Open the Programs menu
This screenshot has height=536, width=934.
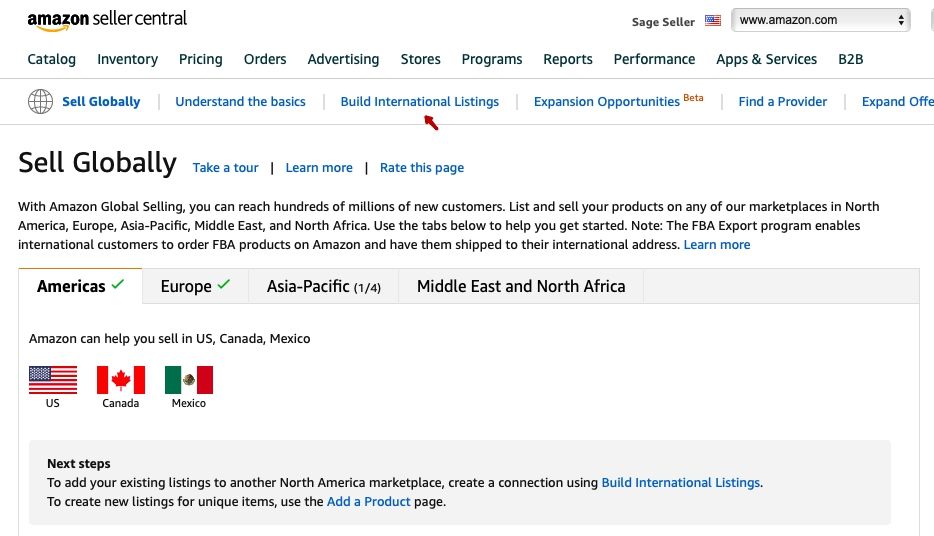(492, 59)
